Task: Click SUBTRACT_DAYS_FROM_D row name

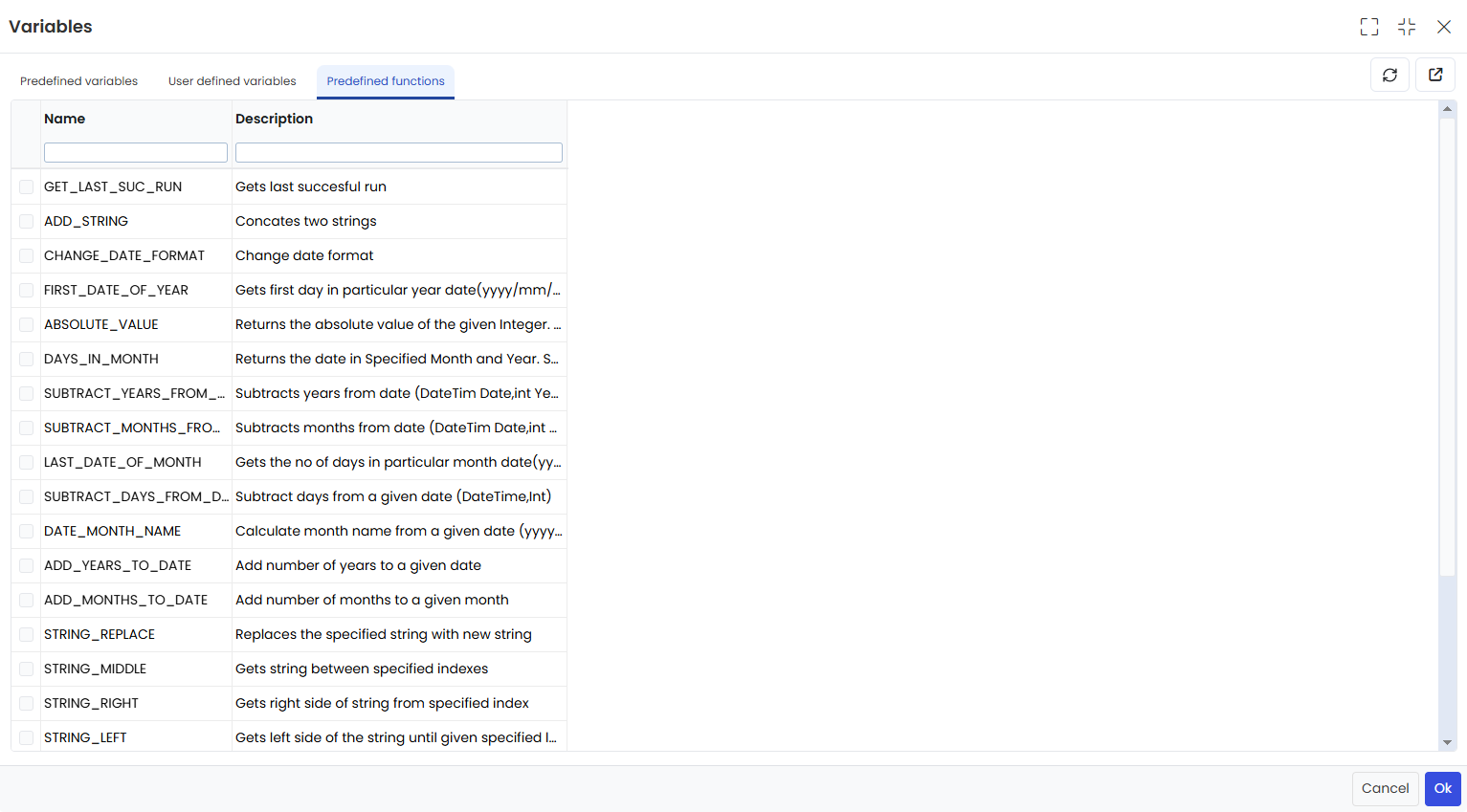Action: (x=136, y=497)
